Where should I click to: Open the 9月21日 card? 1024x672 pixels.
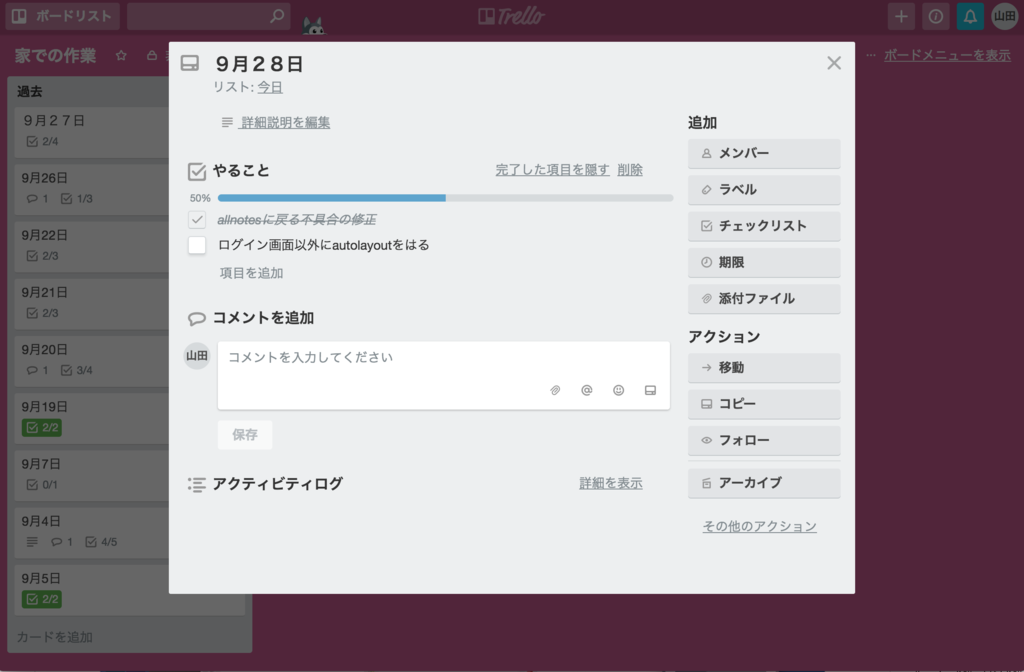coord(91,304)
